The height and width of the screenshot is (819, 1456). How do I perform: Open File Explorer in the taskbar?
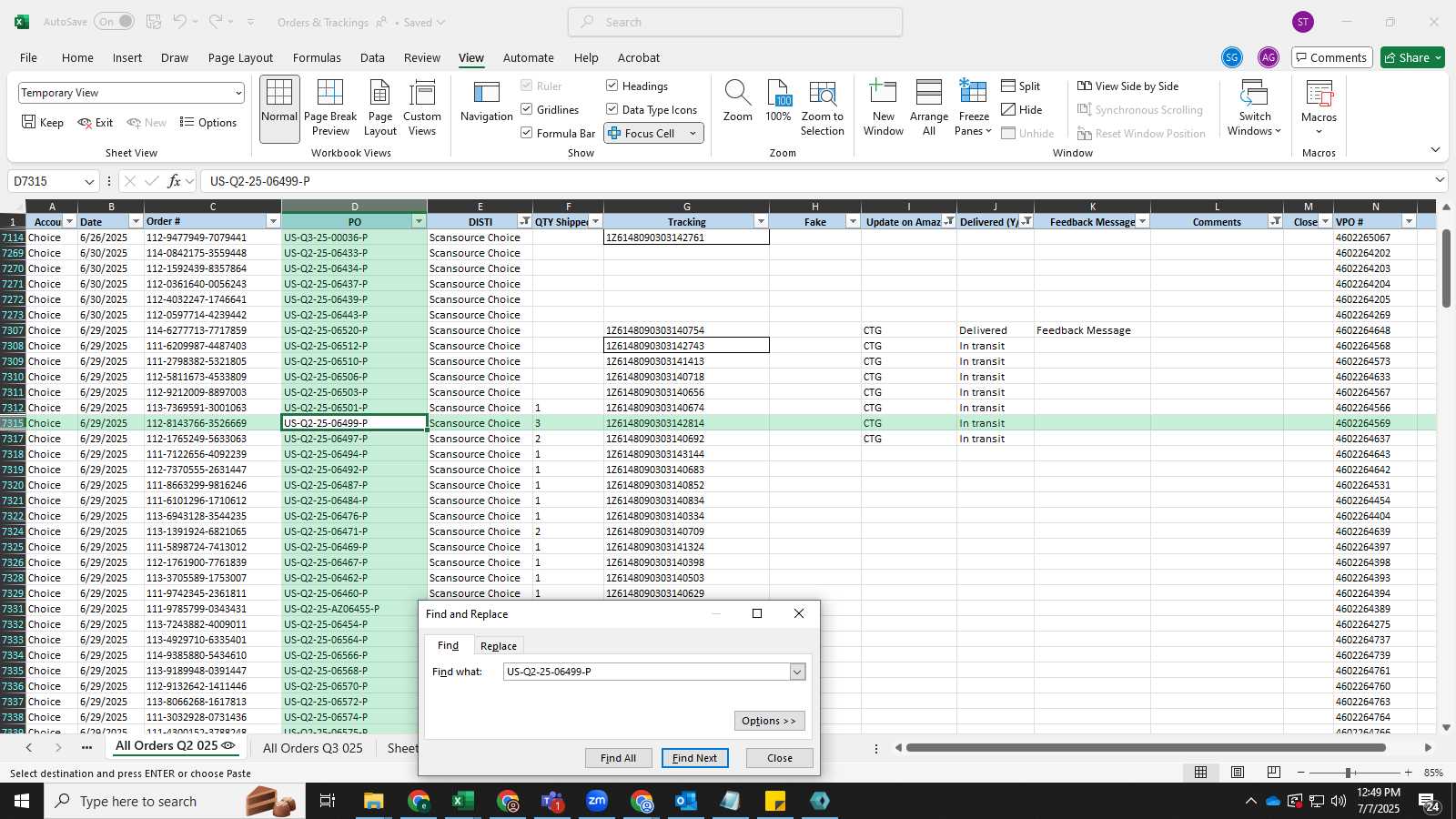click(373, 801)
